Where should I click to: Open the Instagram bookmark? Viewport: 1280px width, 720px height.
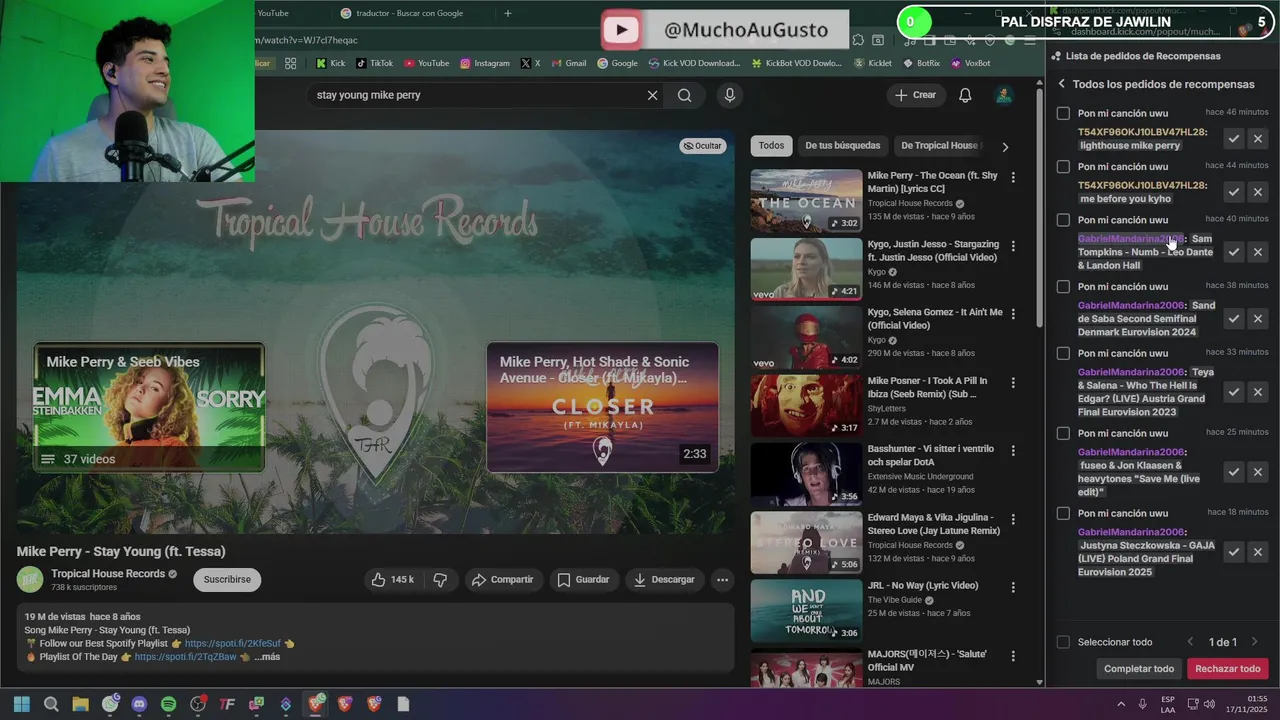[x=485, y=63]
